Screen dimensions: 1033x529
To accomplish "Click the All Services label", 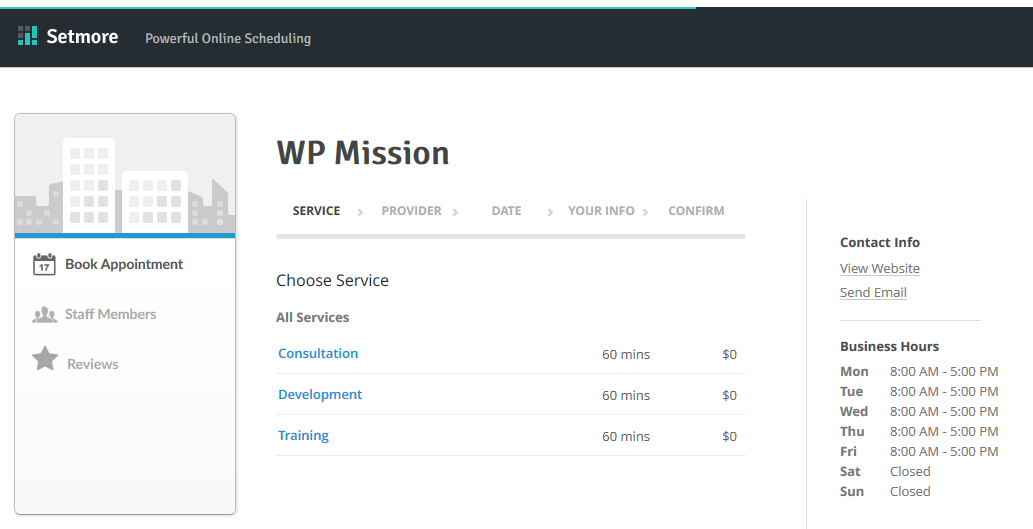I will coord(312,318).
